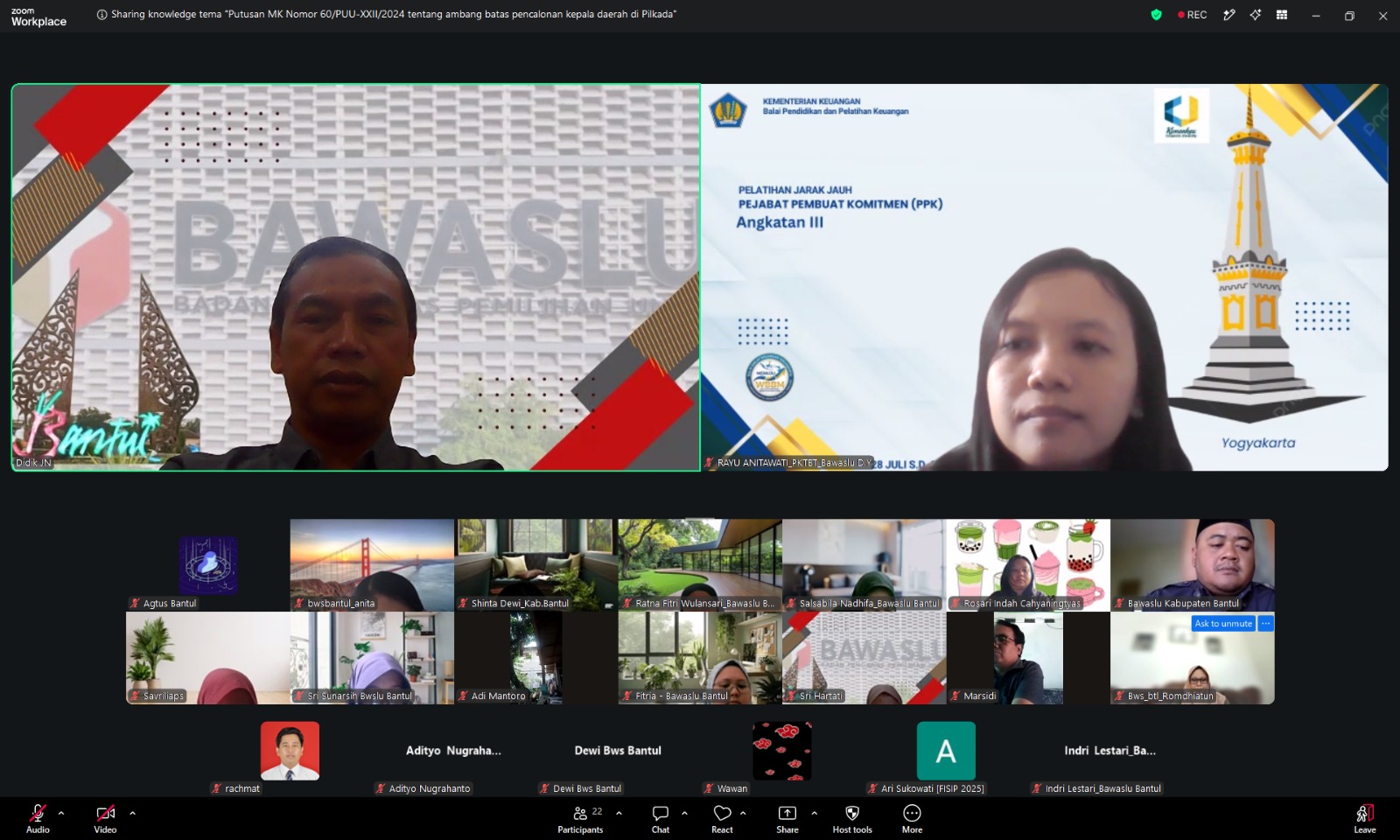1400x840 pixels.
Task: Expand video settings arrow beside Video
Action: [x=132, y=813]
